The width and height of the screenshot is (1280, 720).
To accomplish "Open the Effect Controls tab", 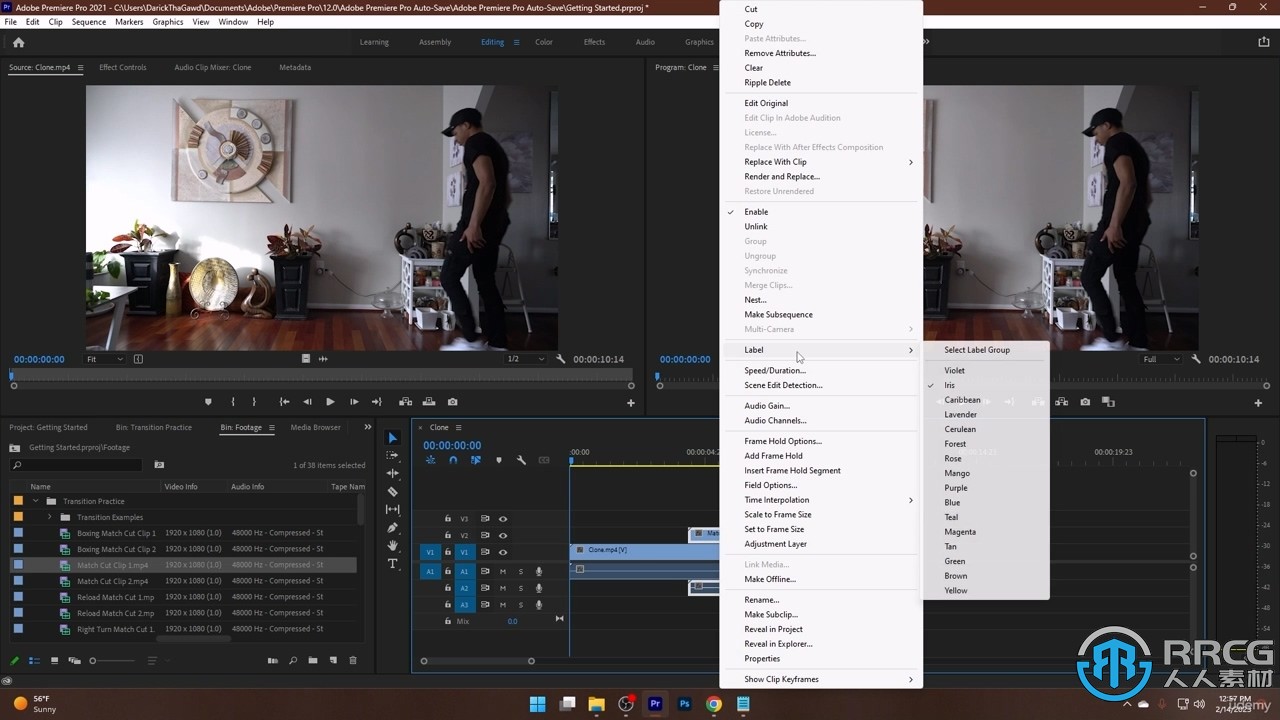I will pyautogui.click(x=123, y=67).
